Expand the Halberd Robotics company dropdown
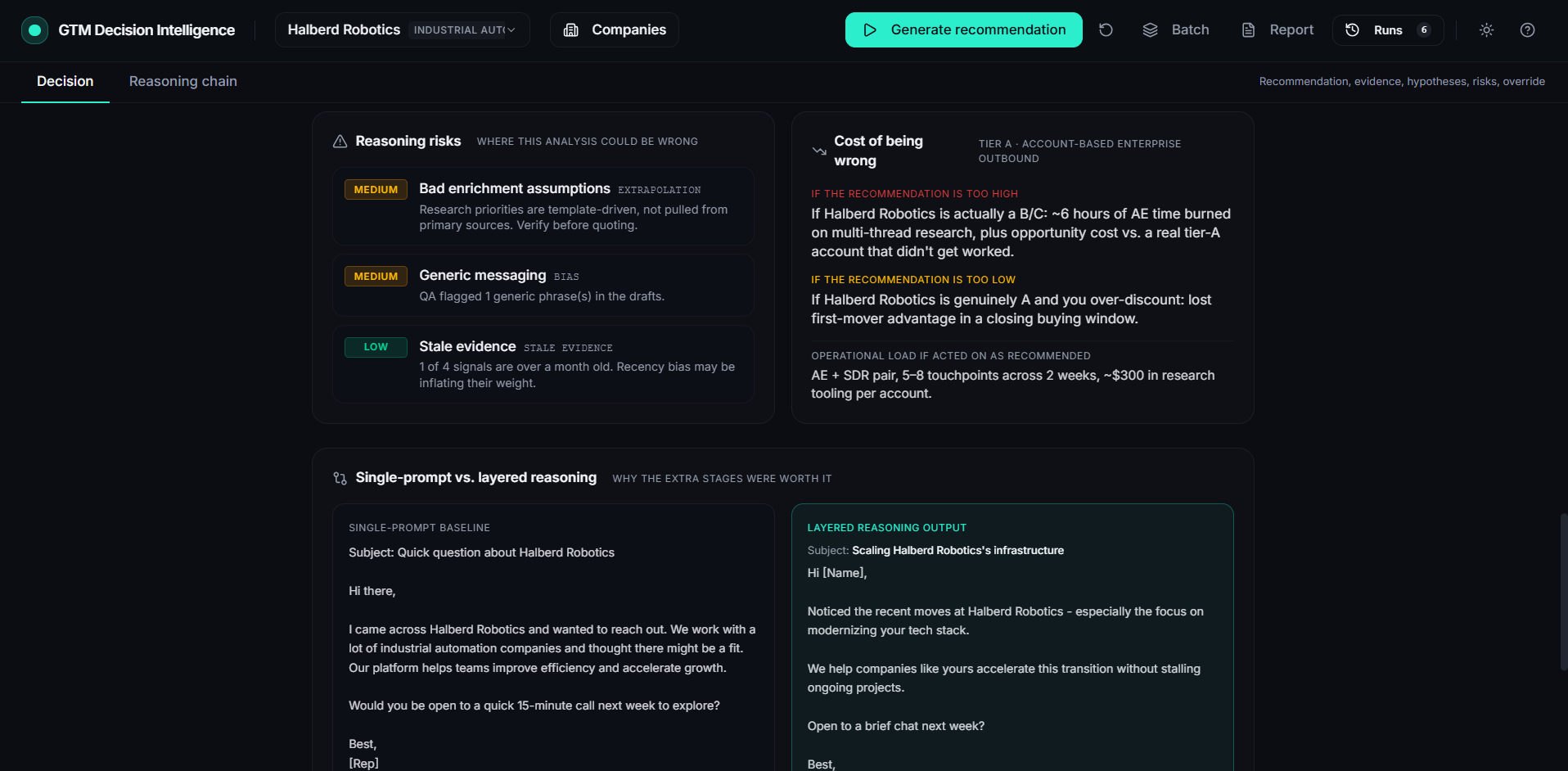 coord(402,30)
